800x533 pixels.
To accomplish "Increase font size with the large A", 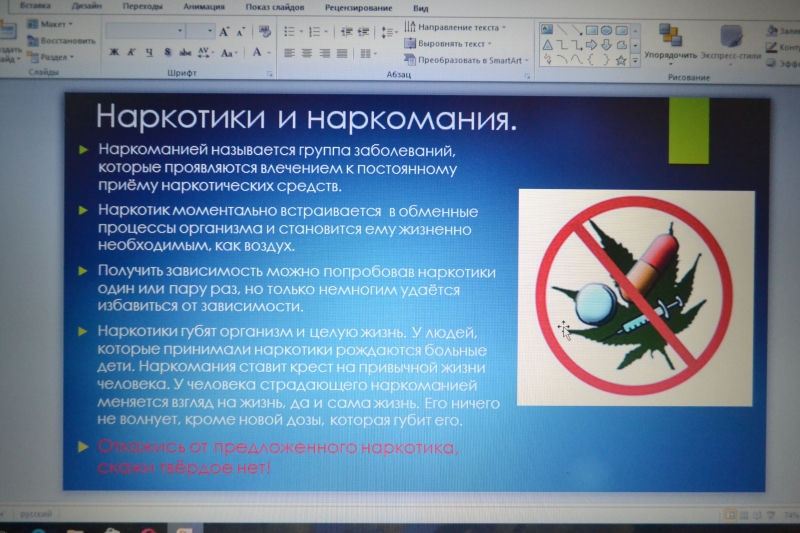I will [224, 31].
